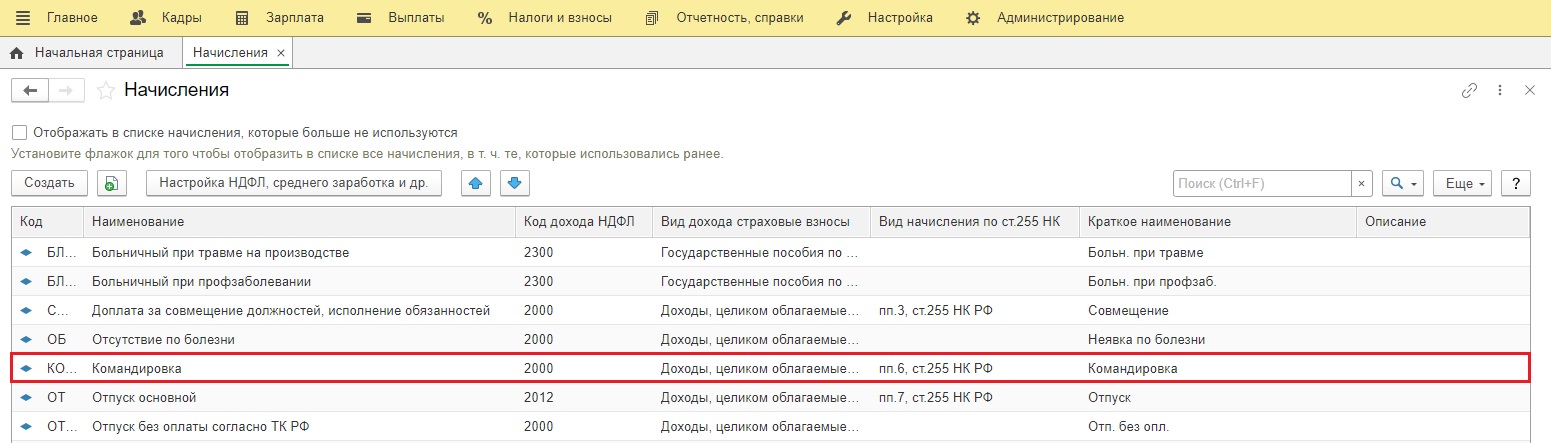Sort by Вид дохода страховые взносы header
This screenshot has width=1551, height=443.
click(x=762, y=221)
